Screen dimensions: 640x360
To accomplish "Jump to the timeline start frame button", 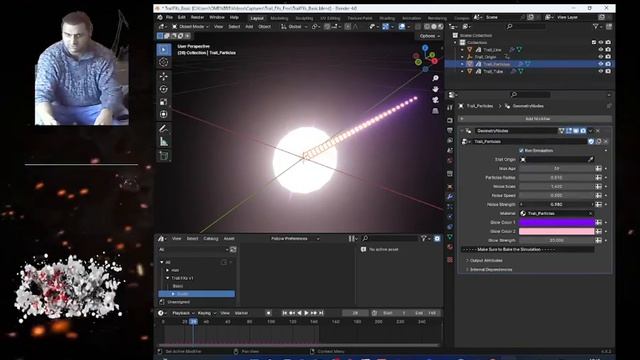I will [x=284, y=313].
